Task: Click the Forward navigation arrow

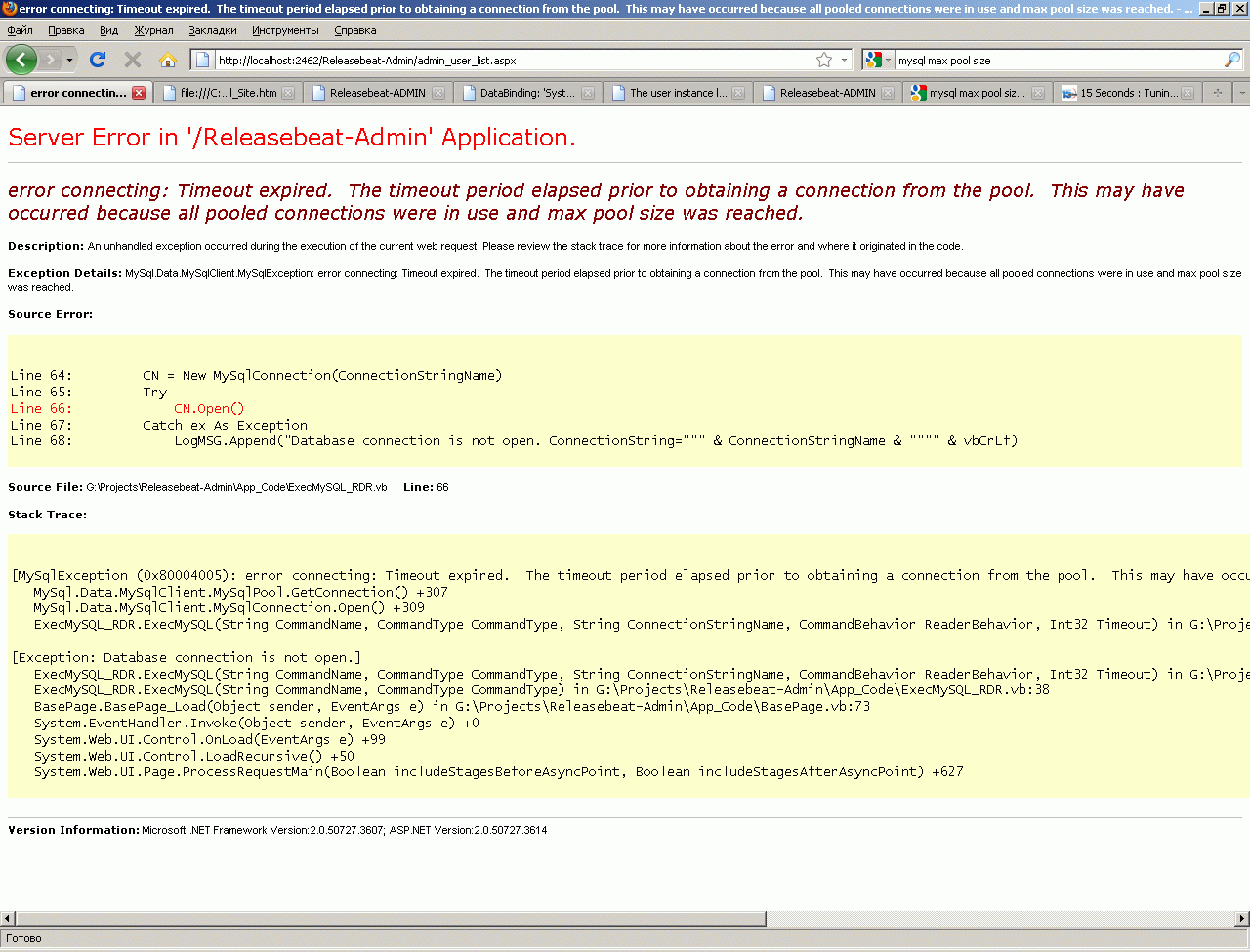Action: (51, 61)
